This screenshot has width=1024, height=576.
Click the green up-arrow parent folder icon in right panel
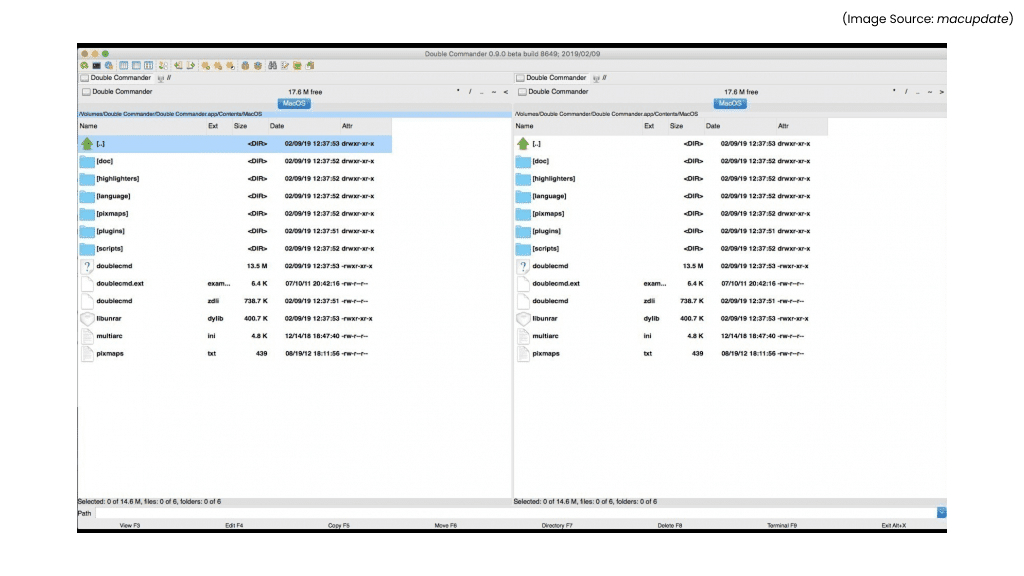523,144
